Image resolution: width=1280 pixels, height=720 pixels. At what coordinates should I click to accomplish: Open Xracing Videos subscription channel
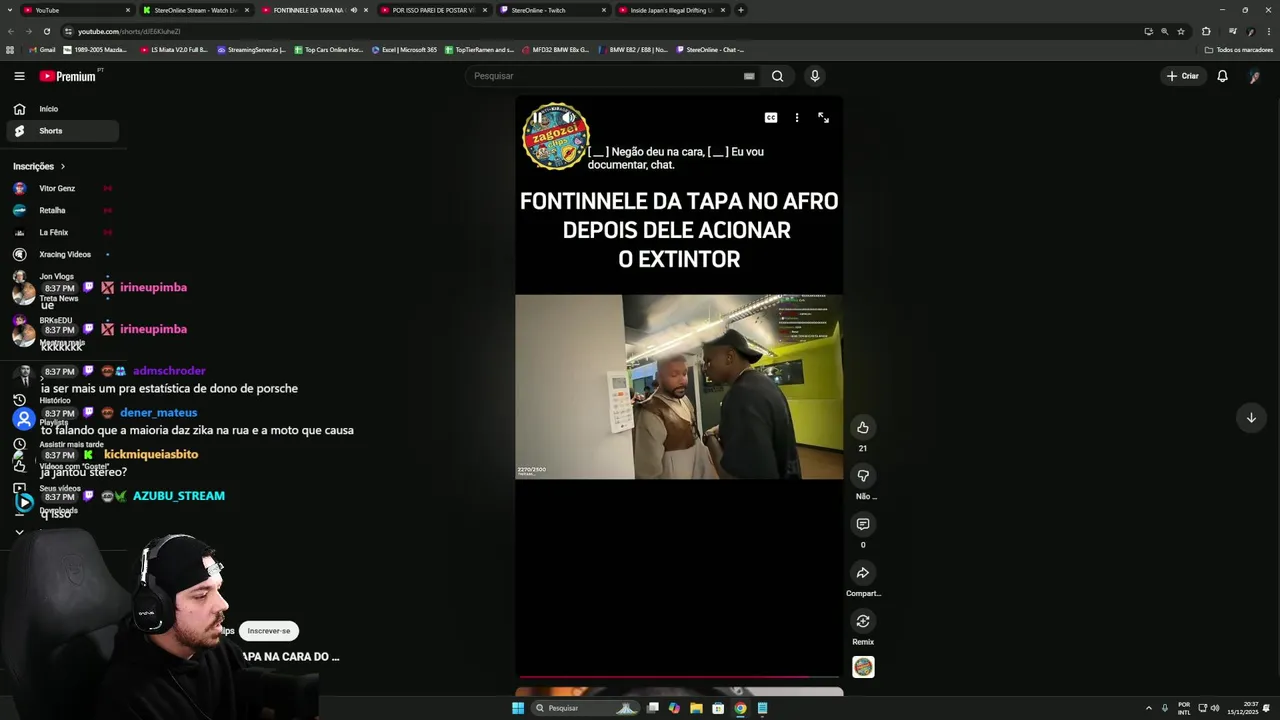coord(64,254)
